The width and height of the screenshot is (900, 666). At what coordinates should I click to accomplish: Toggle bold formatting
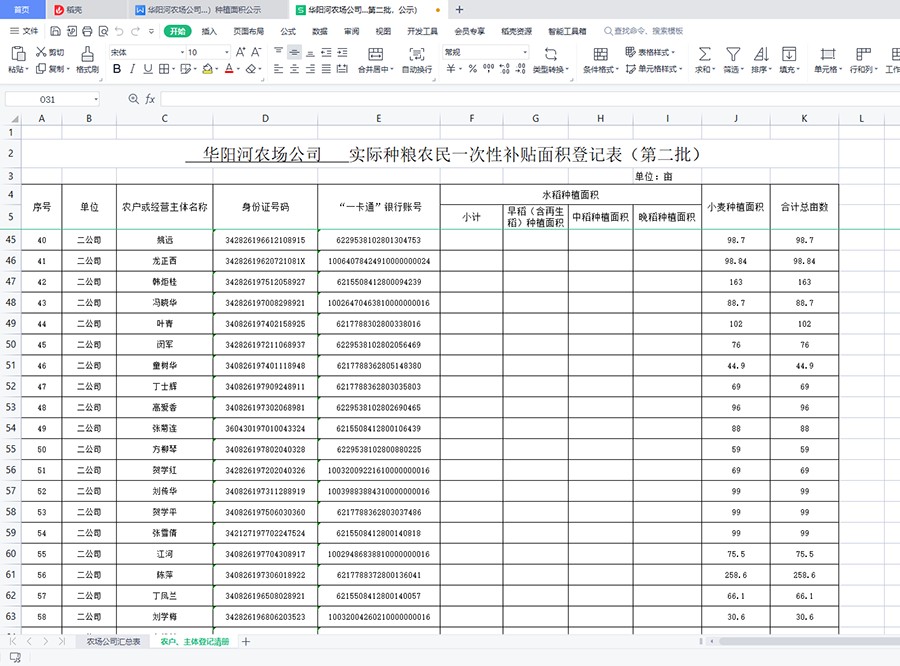(x=117, y=69)
